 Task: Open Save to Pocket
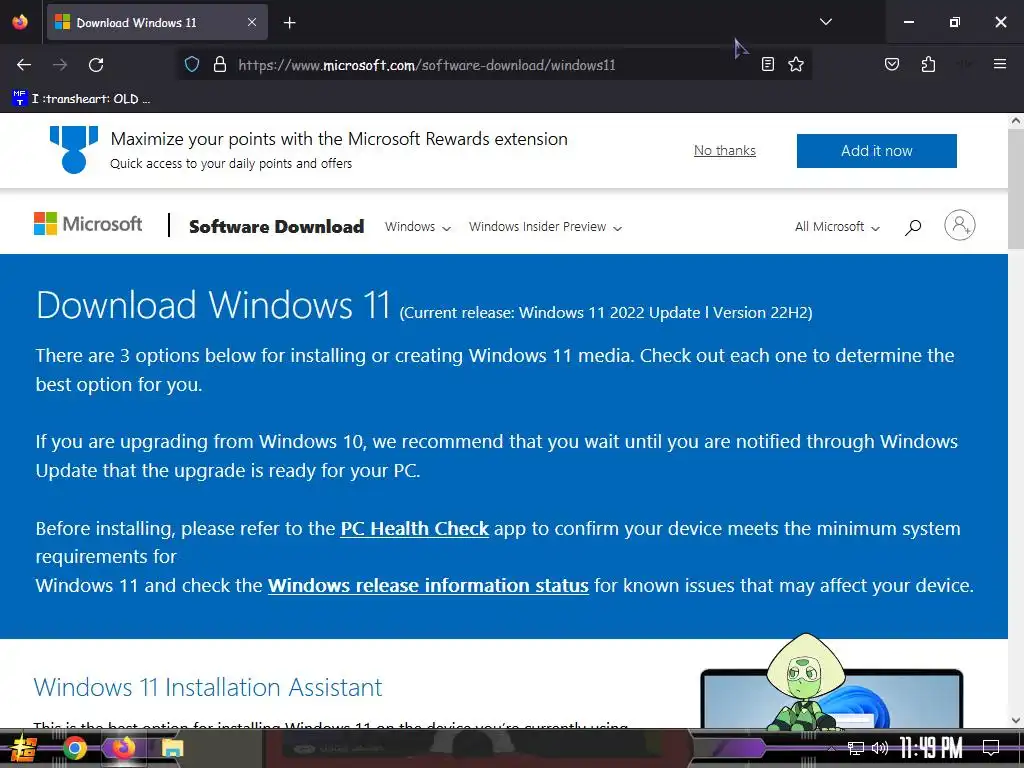tap(891, 64)
